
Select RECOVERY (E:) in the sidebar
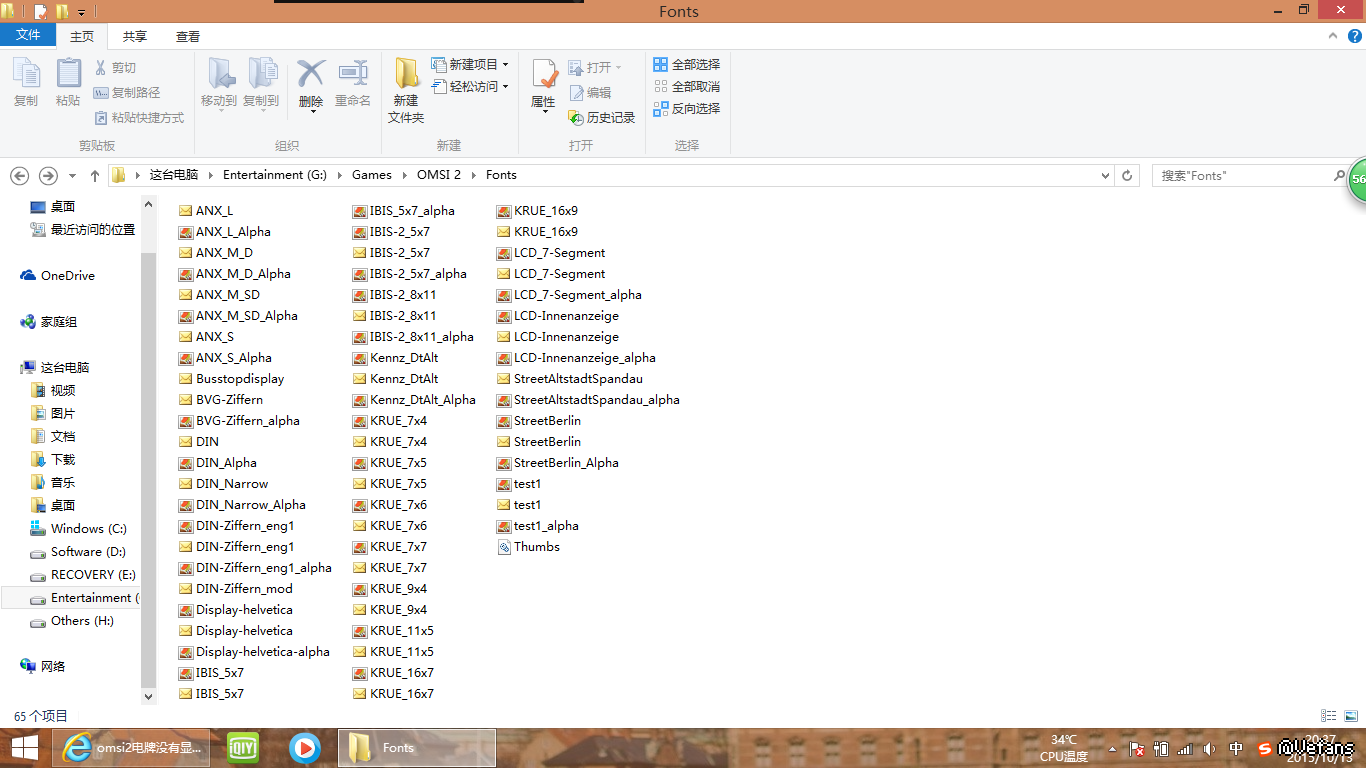click(x=83, y=575)
